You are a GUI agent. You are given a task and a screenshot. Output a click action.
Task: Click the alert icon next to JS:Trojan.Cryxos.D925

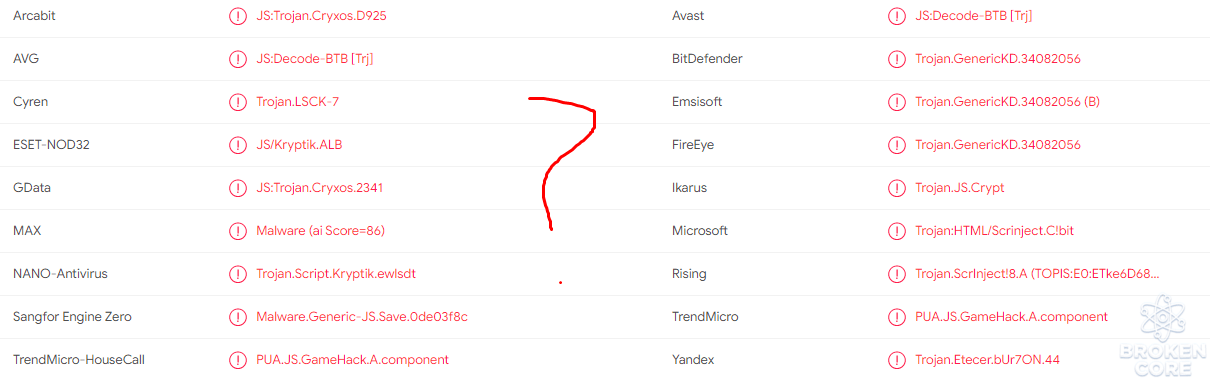(238, 16)
